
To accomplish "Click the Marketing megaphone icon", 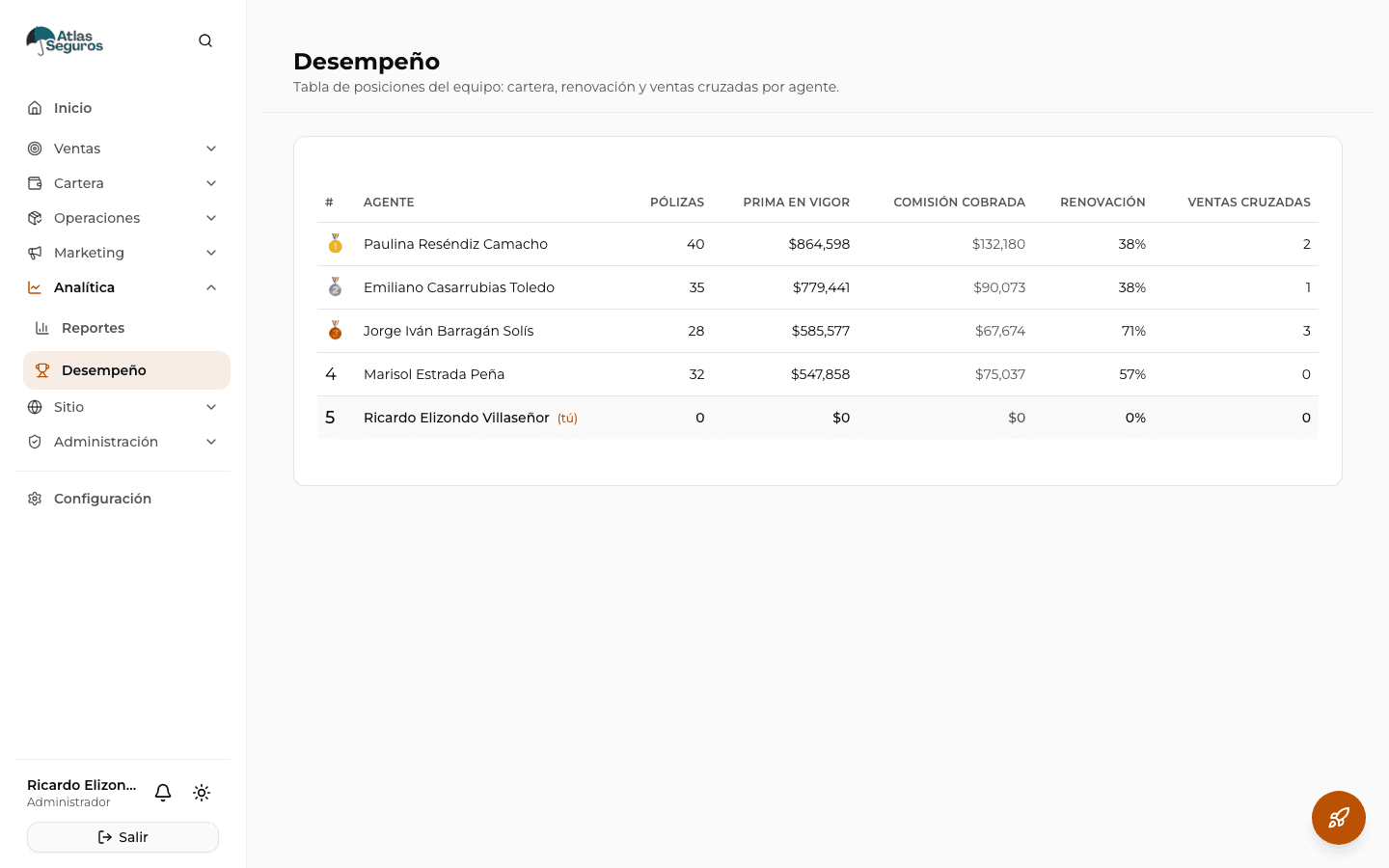I will tap(35, 253).
